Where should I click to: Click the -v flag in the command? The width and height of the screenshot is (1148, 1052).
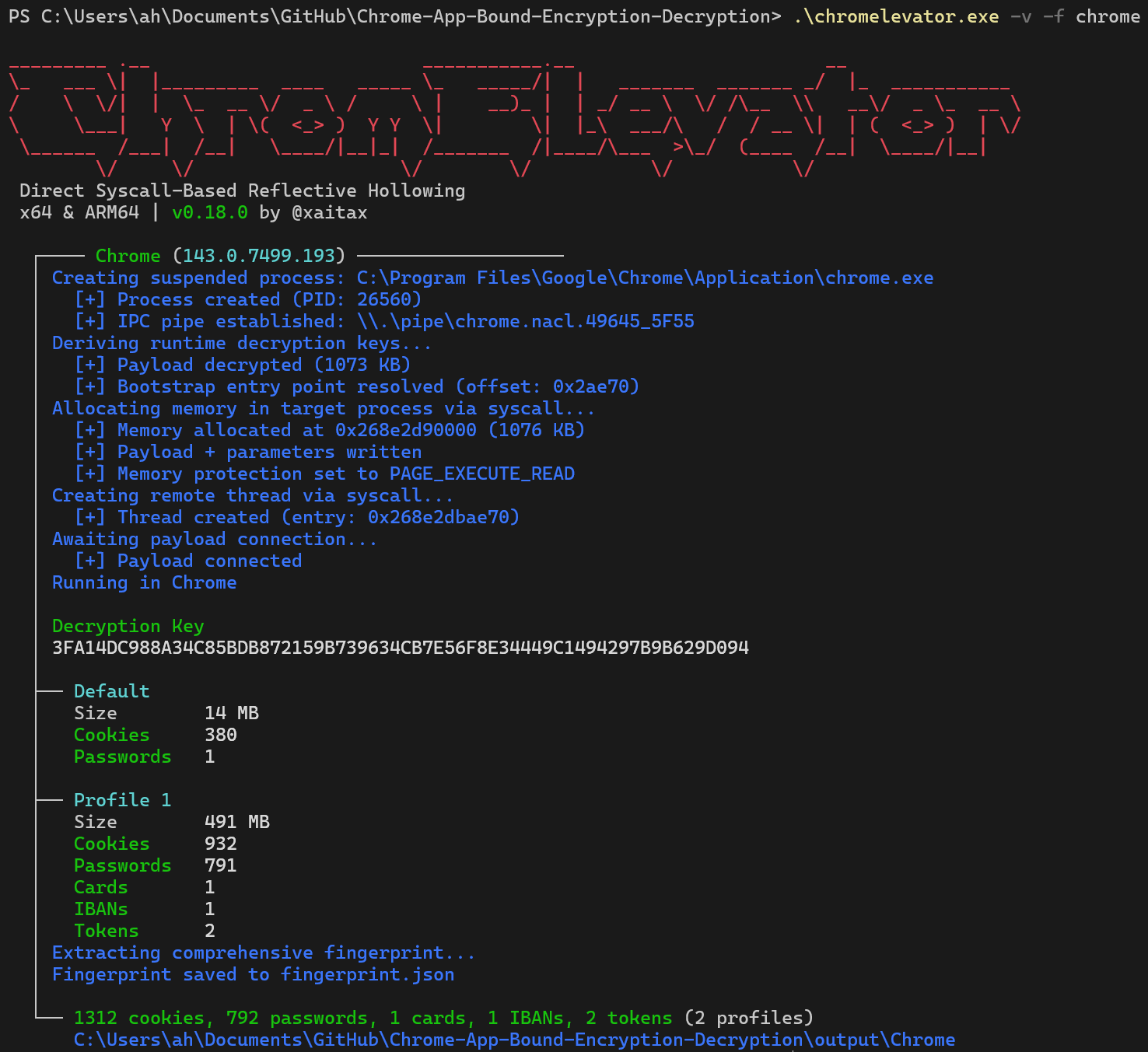click(x=1020, y=16)
